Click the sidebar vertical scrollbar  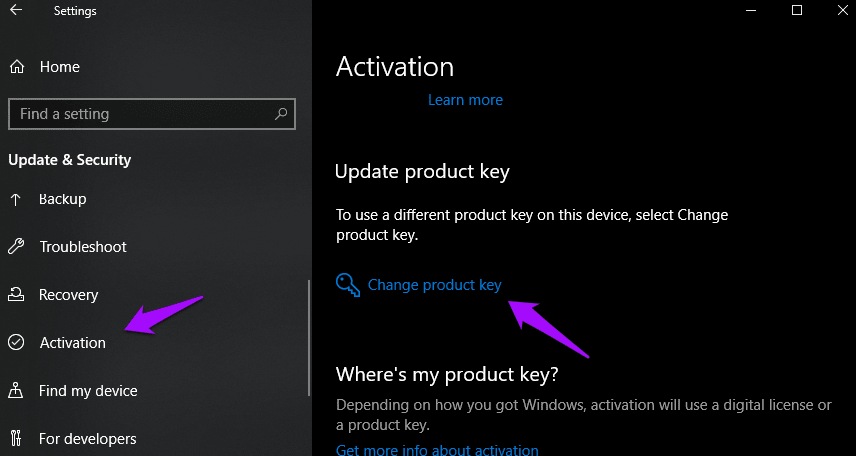(309, 337)
